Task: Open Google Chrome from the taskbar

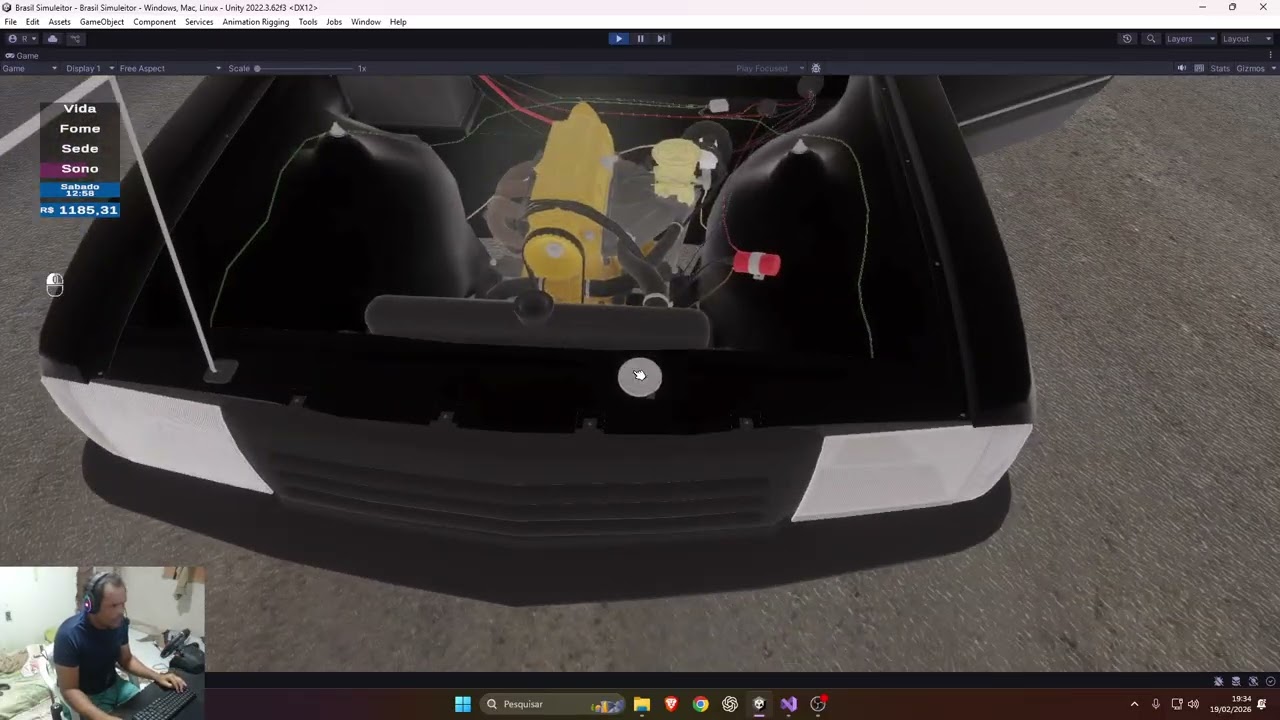Action: (701, 704)
